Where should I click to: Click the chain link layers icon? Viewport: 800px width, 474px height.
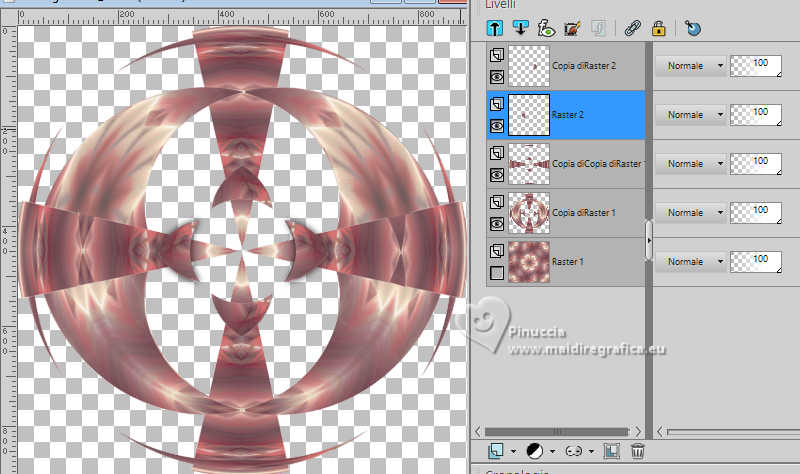[x=632, y=28]
